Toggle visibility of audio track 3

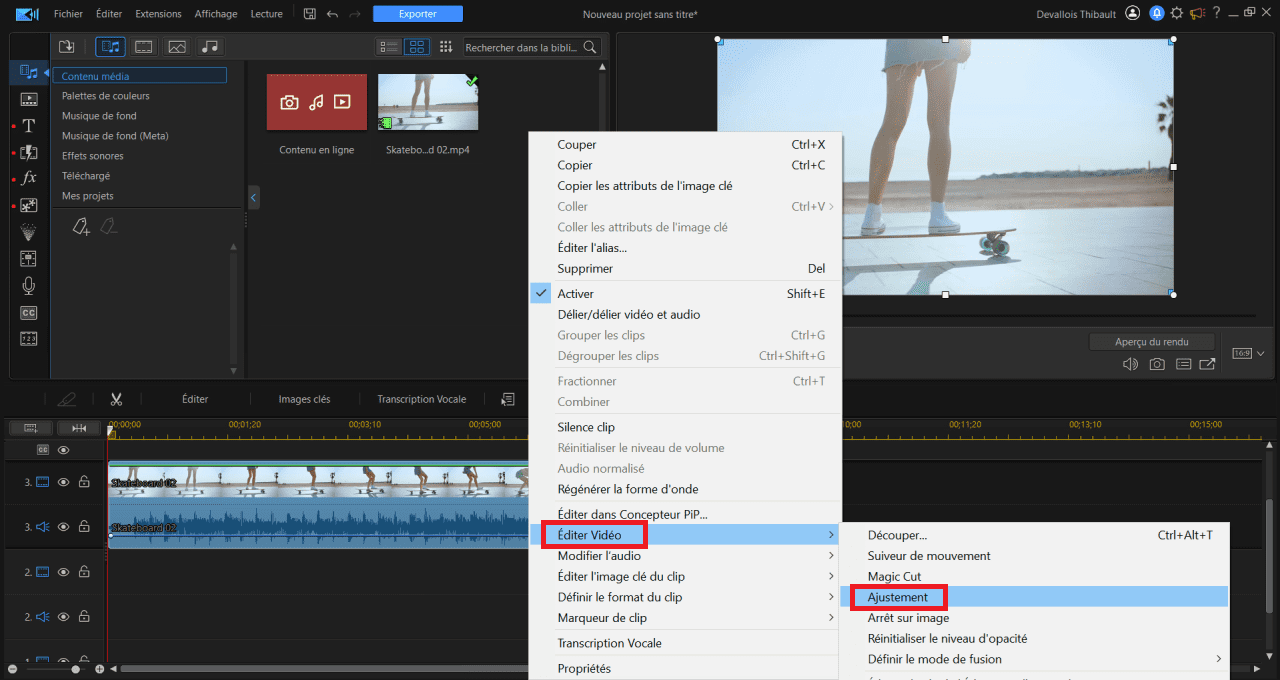[64, 526]
